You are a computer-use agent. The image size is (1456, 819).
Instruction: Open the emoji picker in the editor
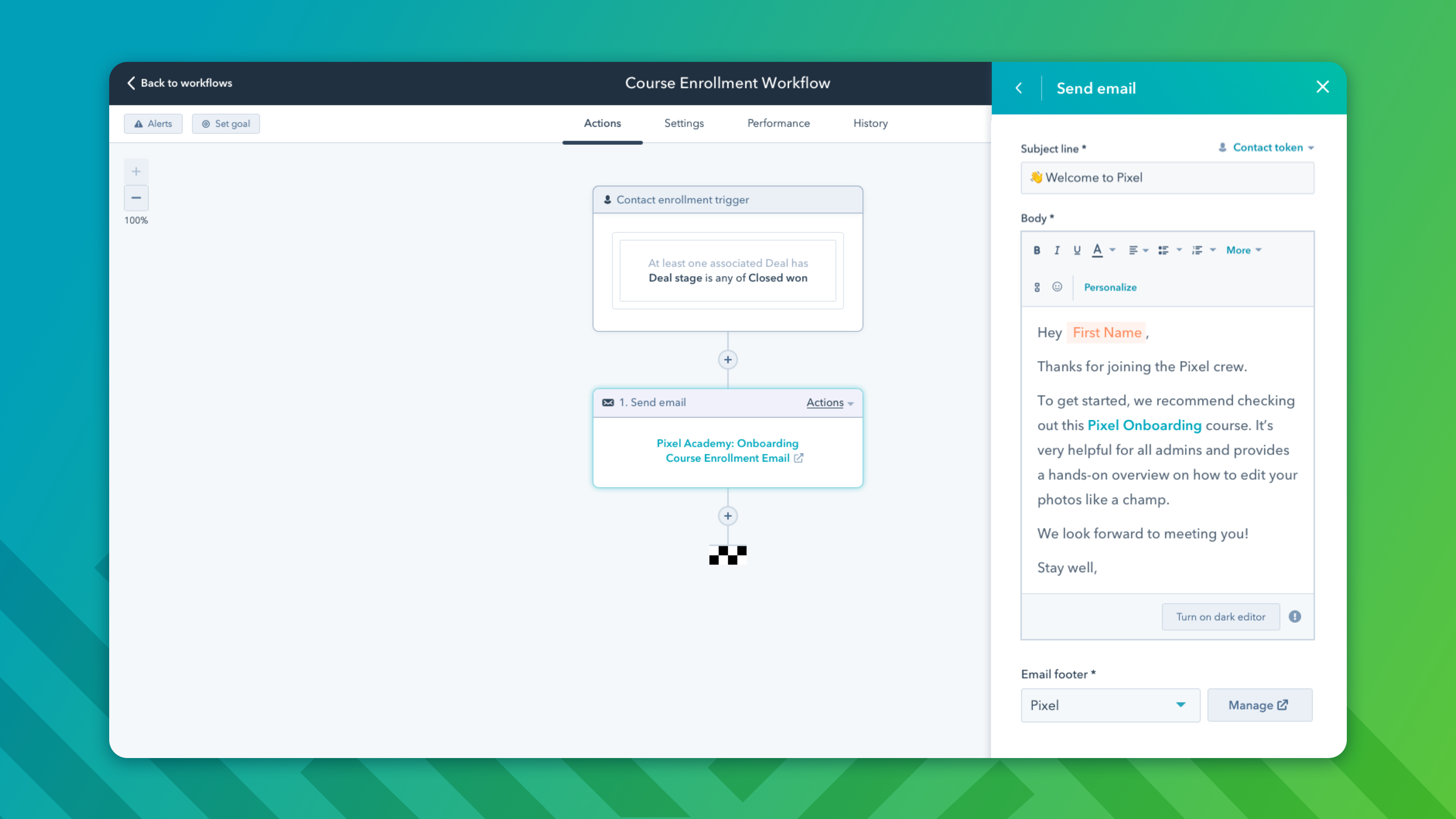pos(1057,287)
